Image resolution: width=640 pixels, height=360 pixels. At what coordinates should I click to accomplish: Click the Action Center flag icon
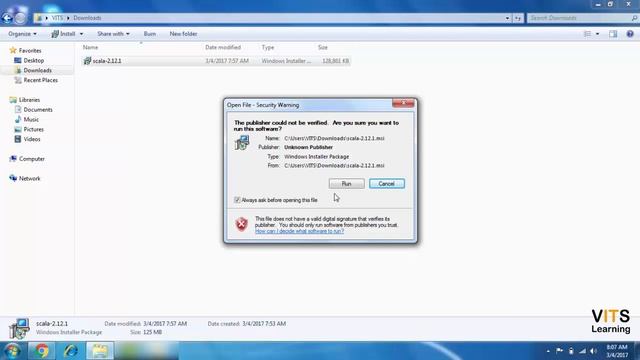pyautogui.click(x=559, y=351)
